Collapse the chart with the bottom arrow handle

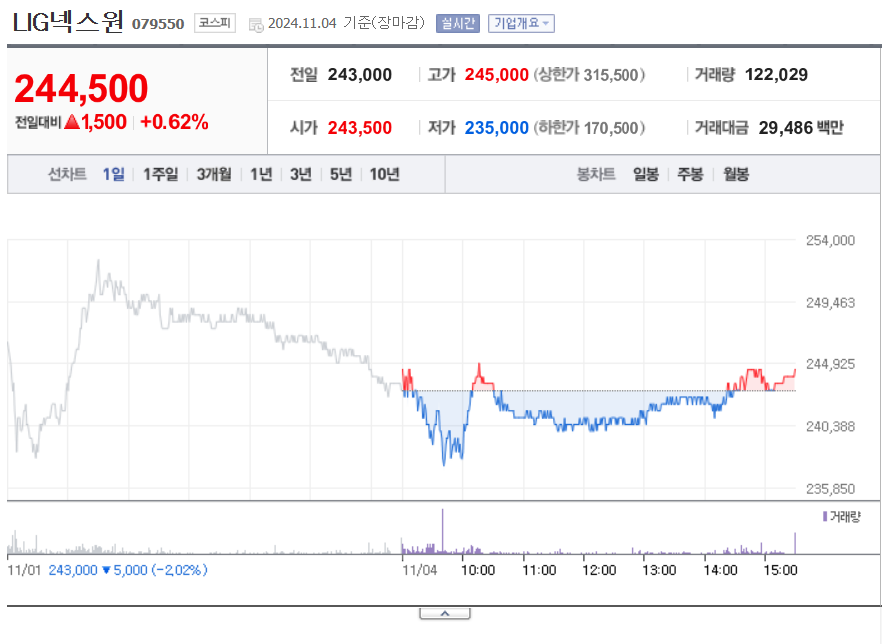tap(444, 614)
